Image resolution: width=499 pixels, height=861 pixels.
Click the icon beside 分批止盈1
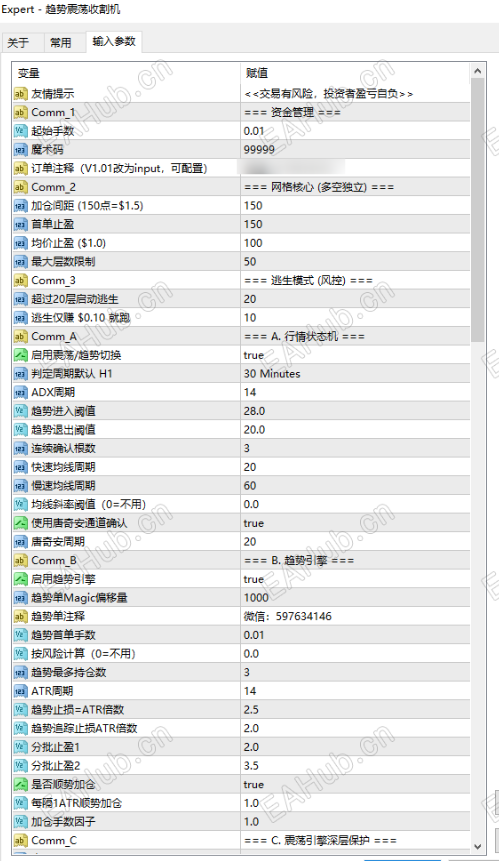(20, 747)
